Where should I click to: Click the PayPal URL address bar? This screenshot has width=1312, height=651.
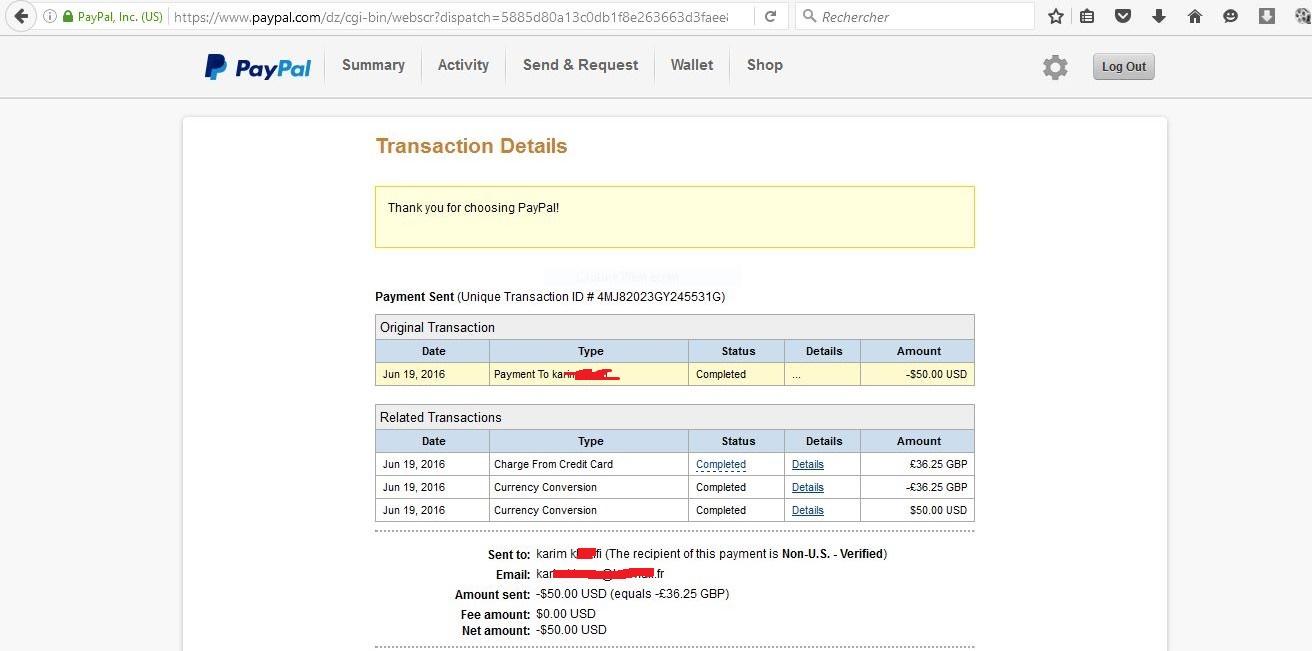point(450,17)
